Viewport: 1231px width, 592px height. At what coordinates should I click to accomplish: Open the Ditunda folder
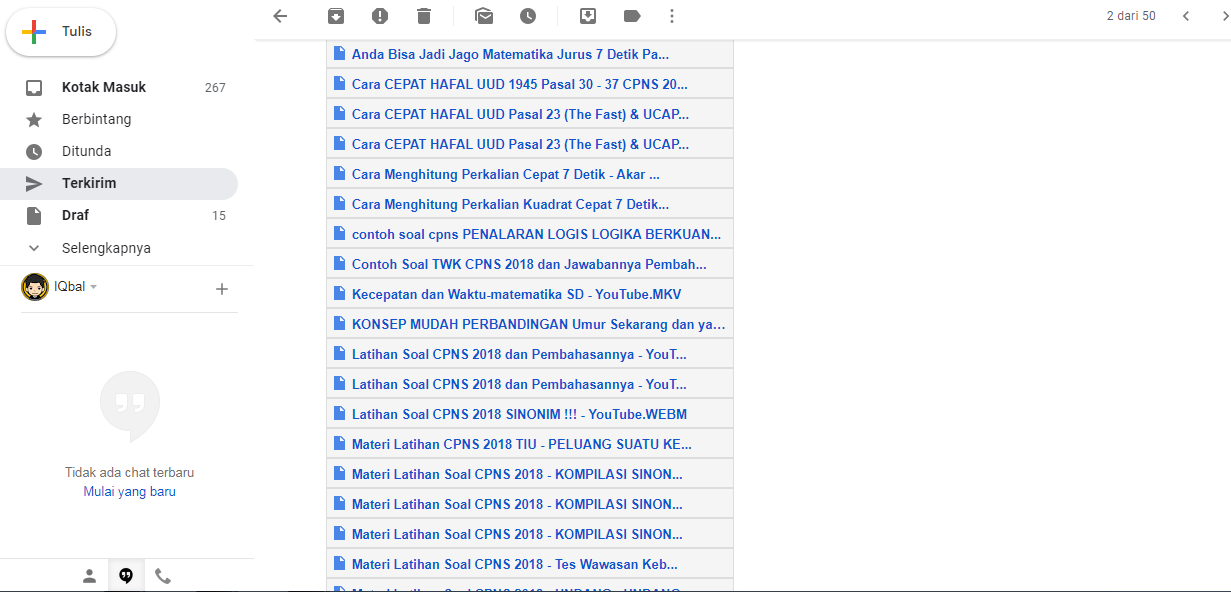(119, 152)
